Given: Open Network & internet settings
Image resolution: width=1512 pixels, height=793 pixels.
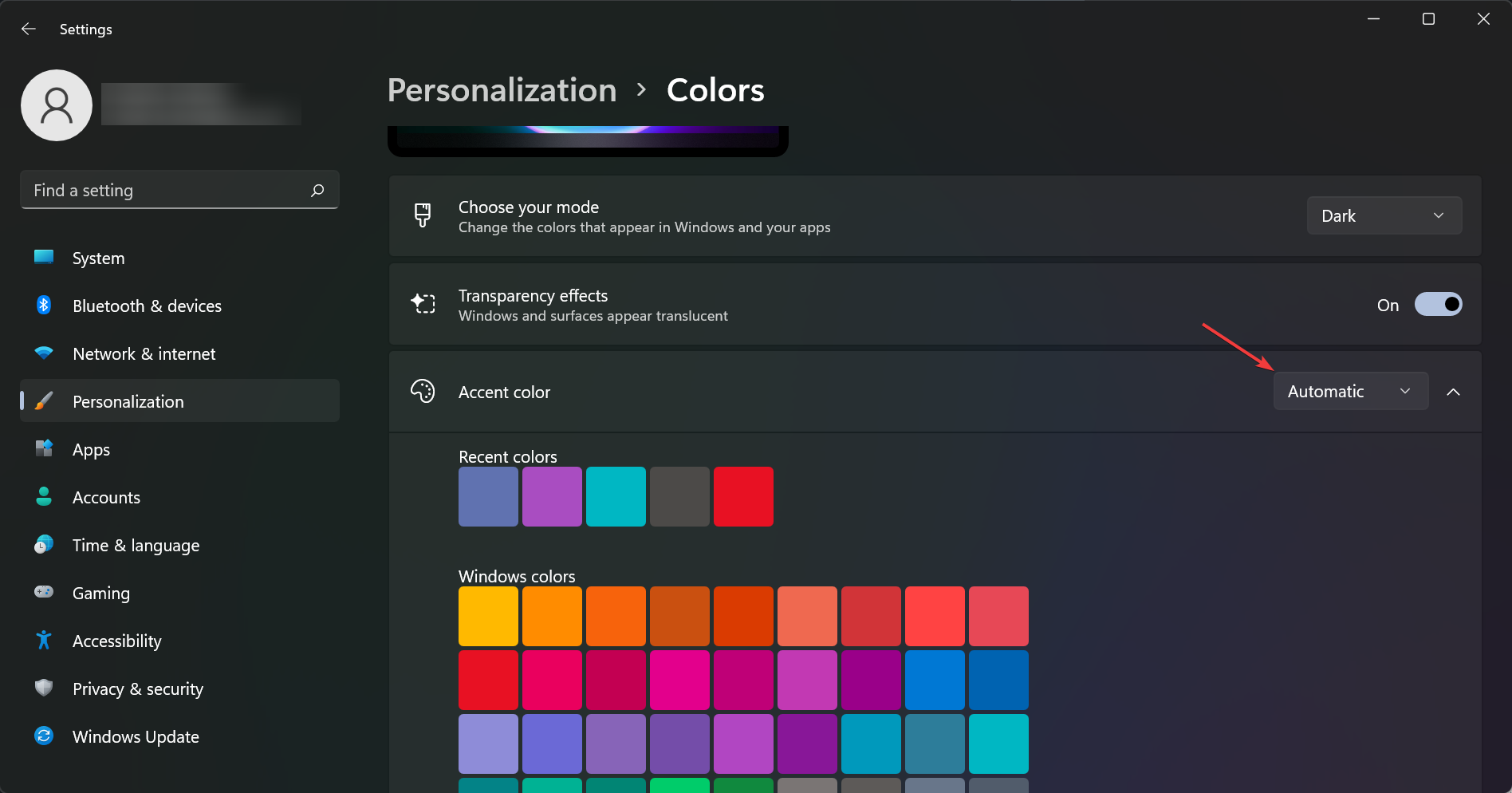Looking at the screenshot, I should (144, 353).
